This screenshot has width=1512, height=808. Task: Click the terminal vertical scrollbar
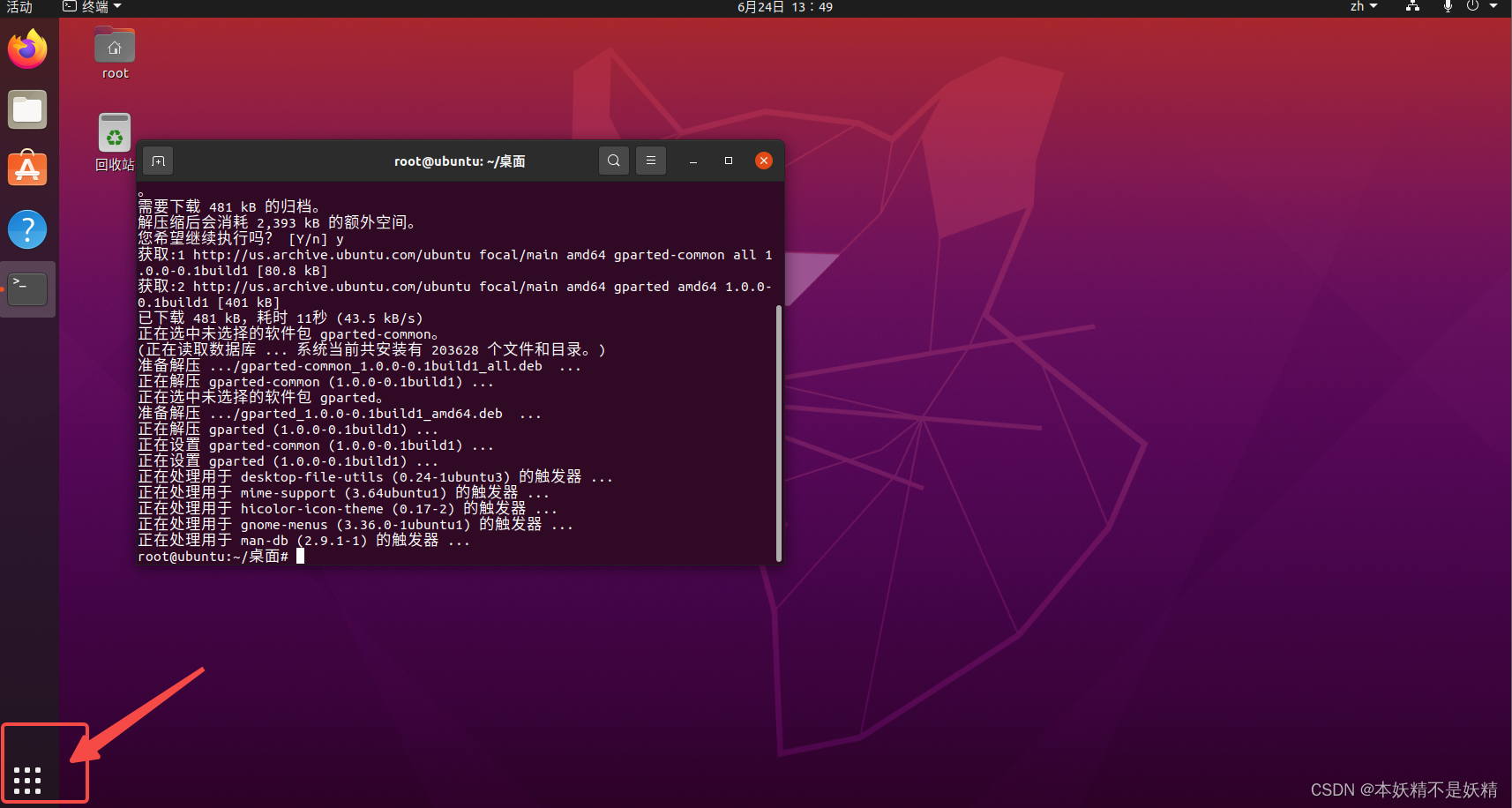coord(779,432)
